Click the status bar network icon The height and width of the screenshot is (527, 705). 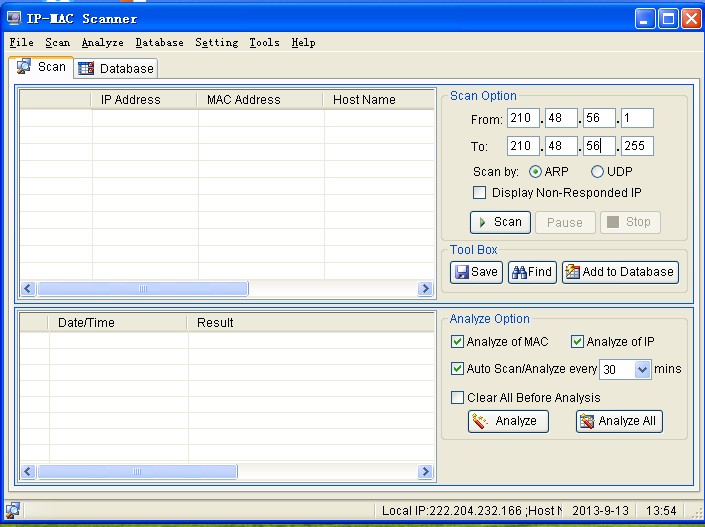[x=12, y=510]
